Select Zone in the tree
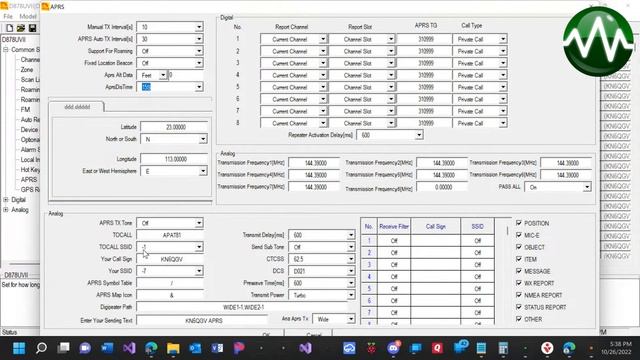This screenshot has width=640, height=360. click(27, 70)
